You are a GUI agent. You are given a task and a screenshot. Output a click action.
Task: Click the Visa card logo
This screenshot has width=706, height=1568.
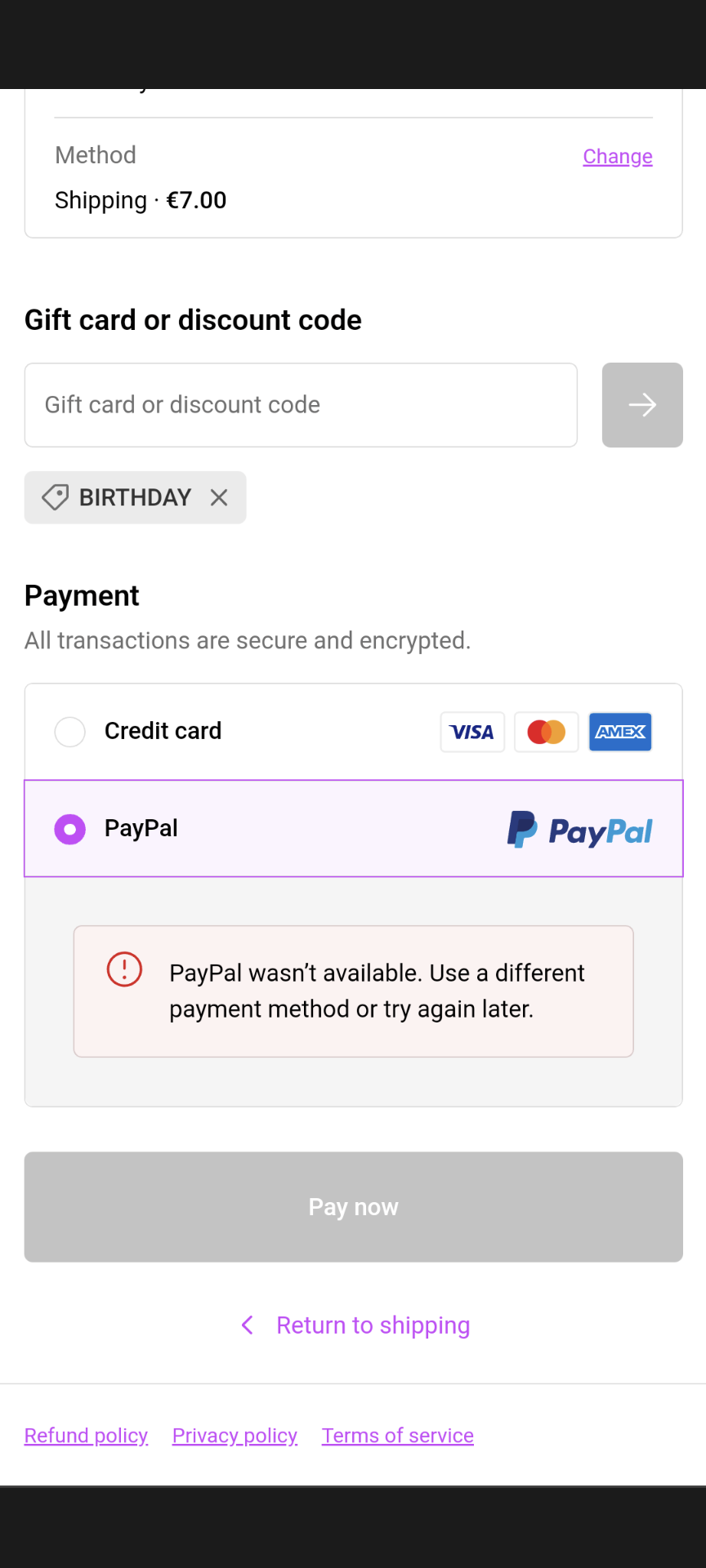coord(472,732)
